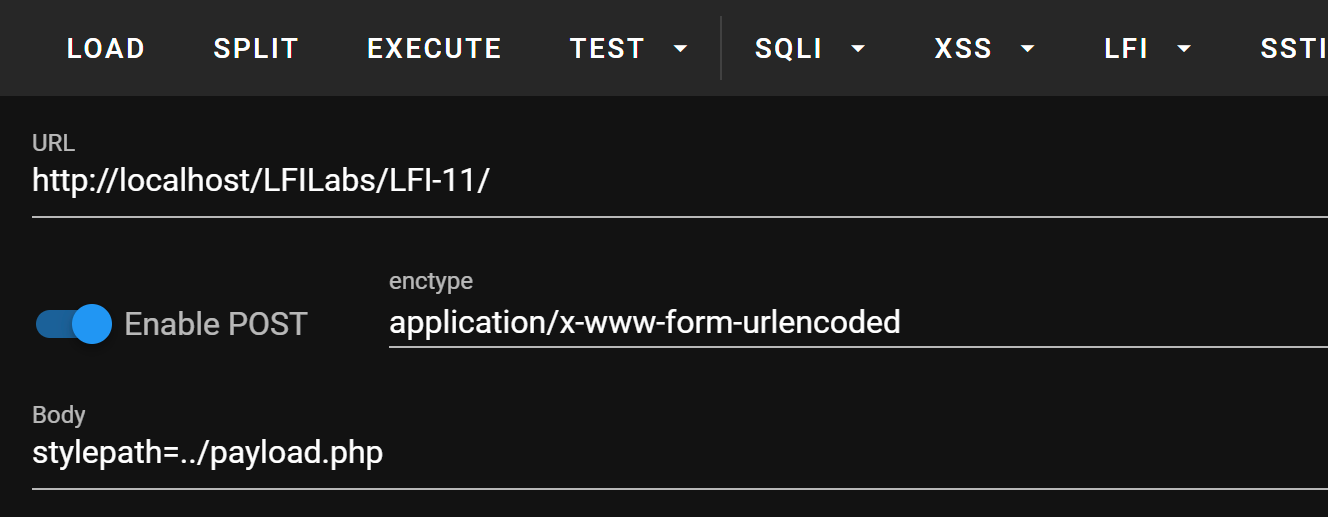Click the SPLIT button
The height and width of the screenshot is (517, 1328).
(x=256, y=48)
